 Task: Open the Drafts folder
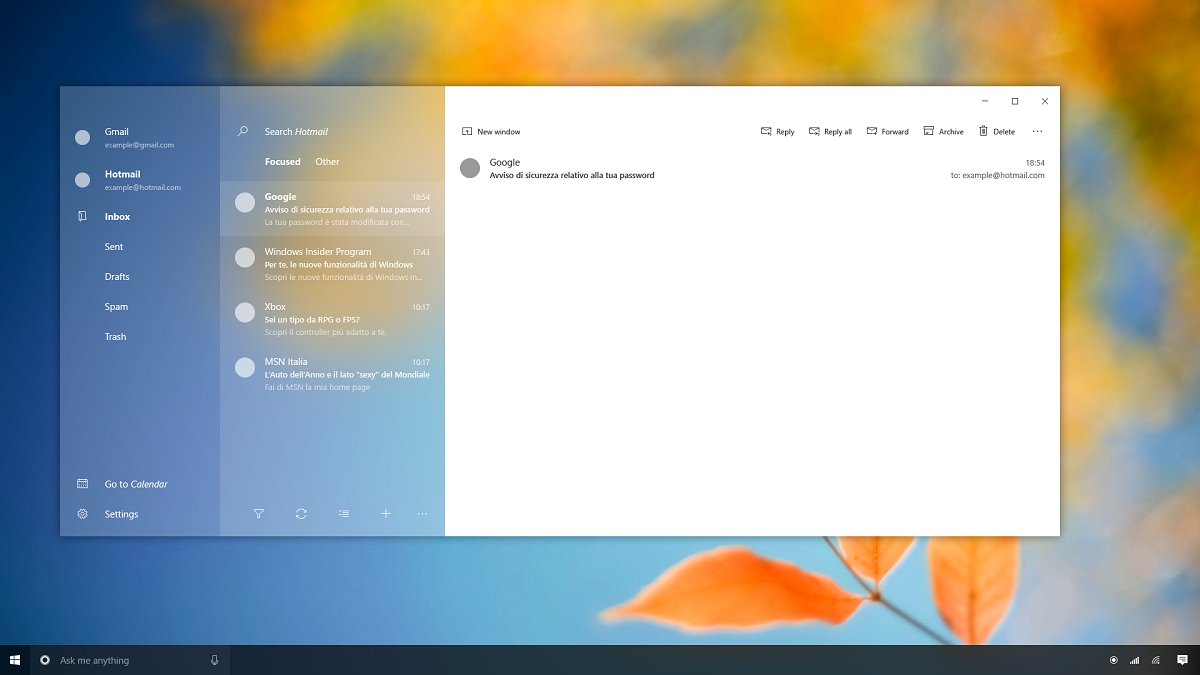(x=117, y=277)
